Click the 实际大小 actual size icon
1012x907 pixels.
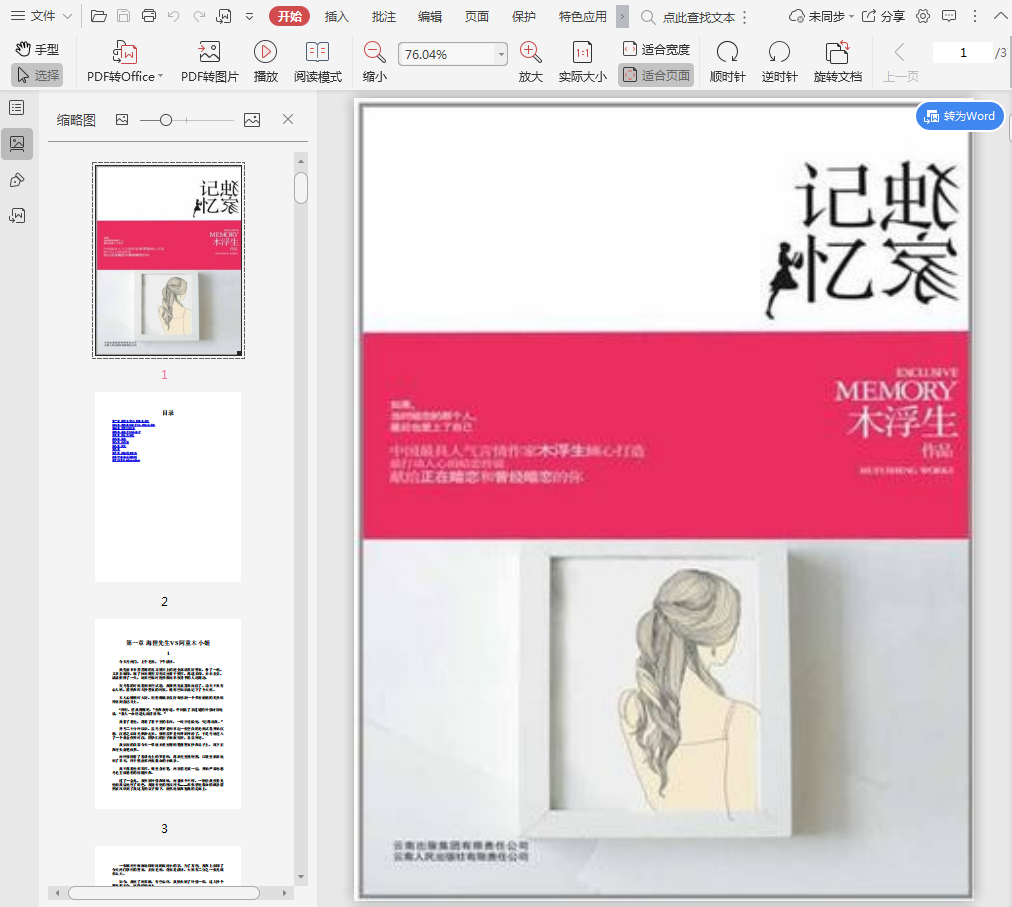pos(582,53)
